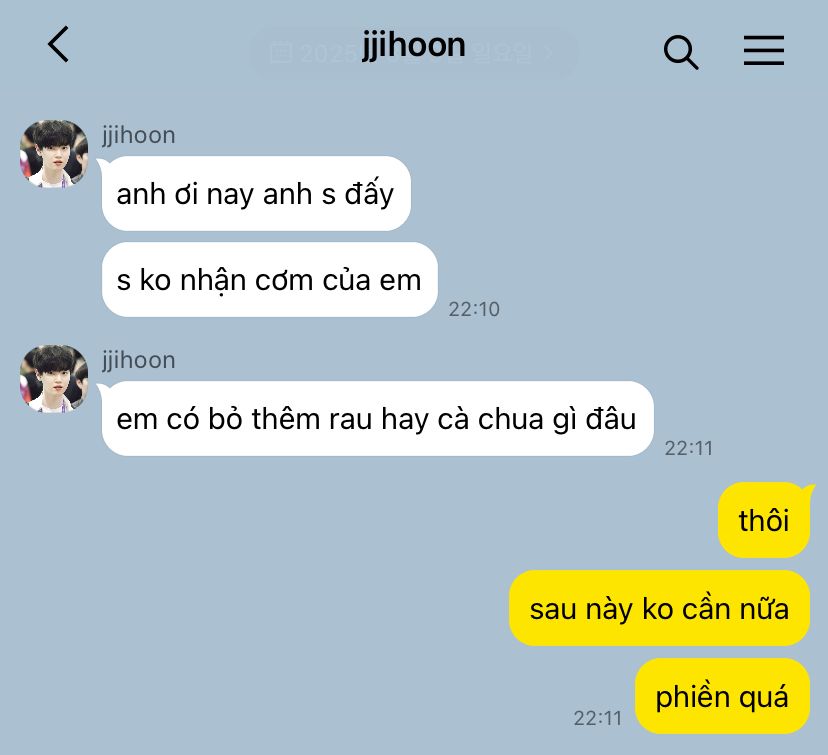Tap the 22:11 timestamp beside 'phiền quá'
This screenshot has width=828, height=755.
pos(598,718)
